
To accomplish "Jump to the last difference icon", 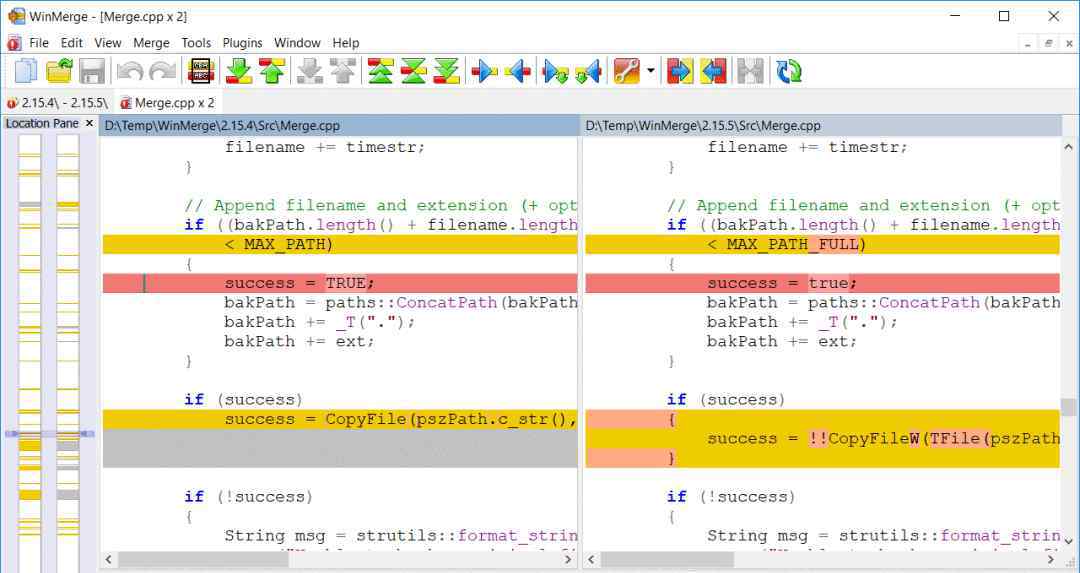I will (446, 72).
